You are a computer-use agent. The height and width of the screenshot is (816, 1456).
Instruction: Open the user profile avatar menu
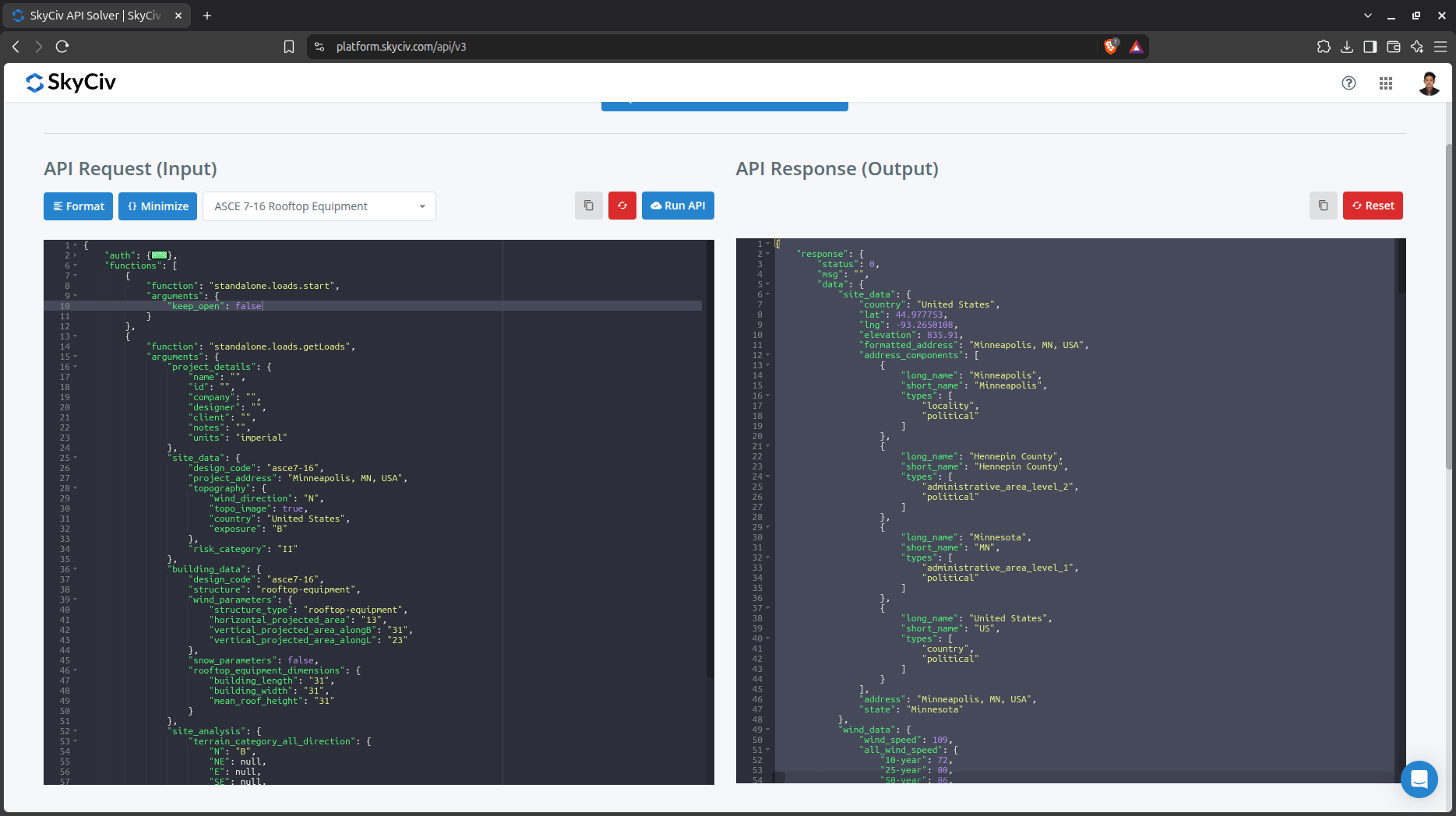click(1429, 83)
